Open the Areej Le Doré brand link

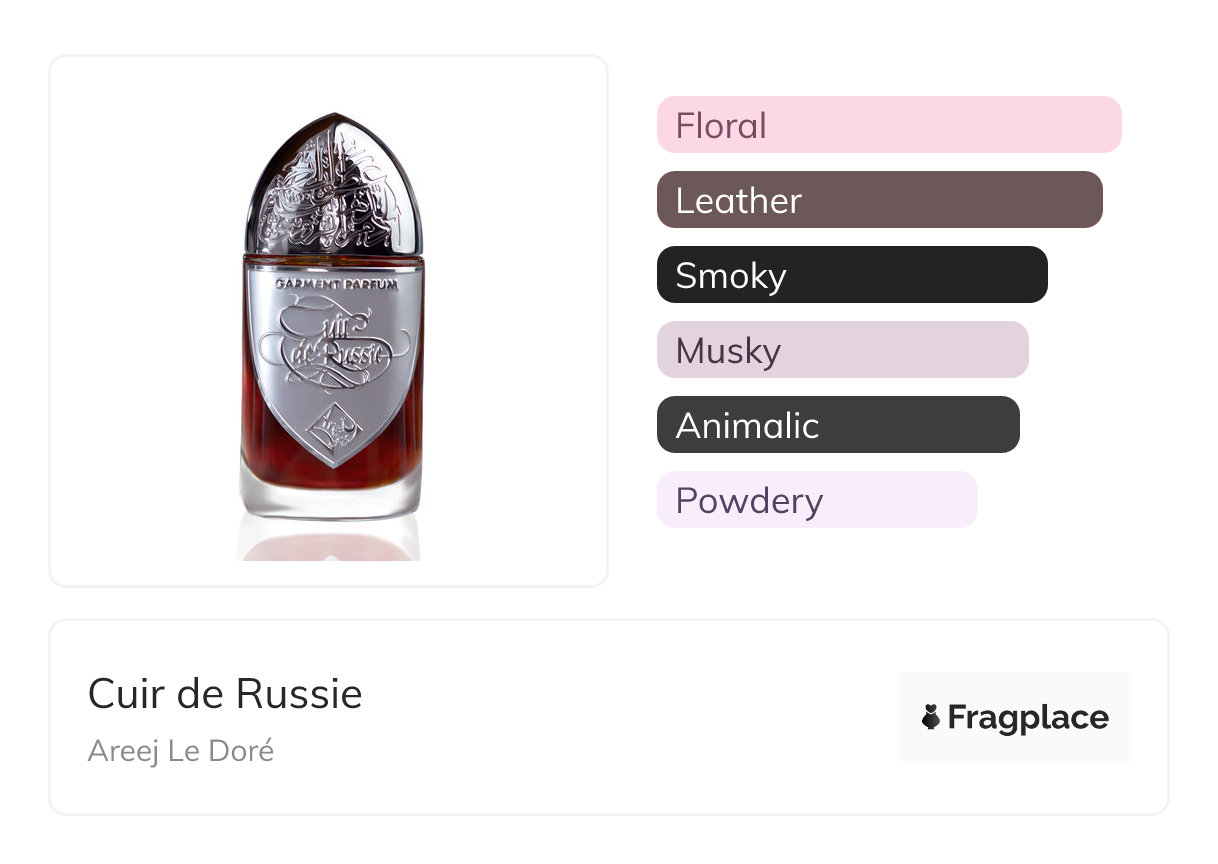point(181,750)
